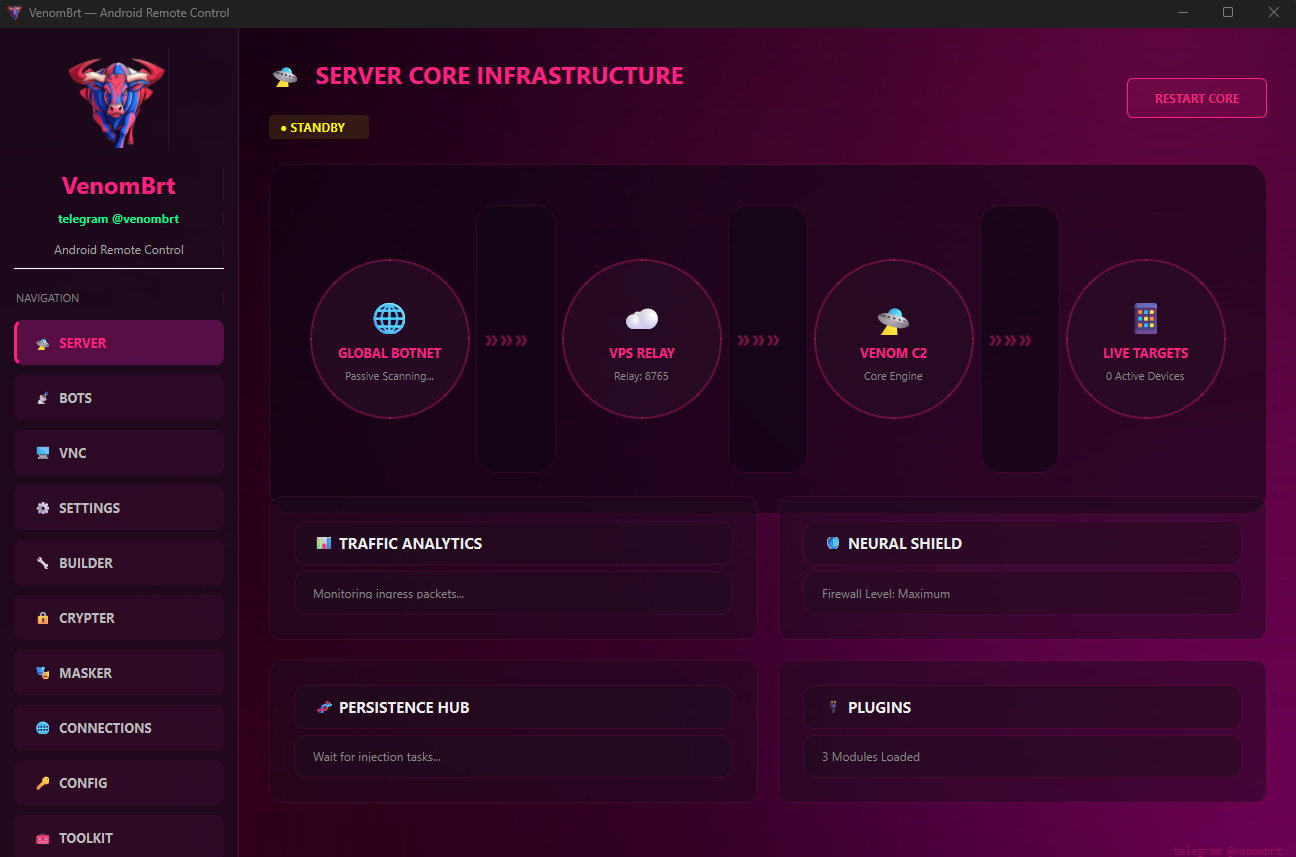The height and width of the screenshot is (857, 1296).
Task: Open the MASKER section
Action: (x=119, y=673)
